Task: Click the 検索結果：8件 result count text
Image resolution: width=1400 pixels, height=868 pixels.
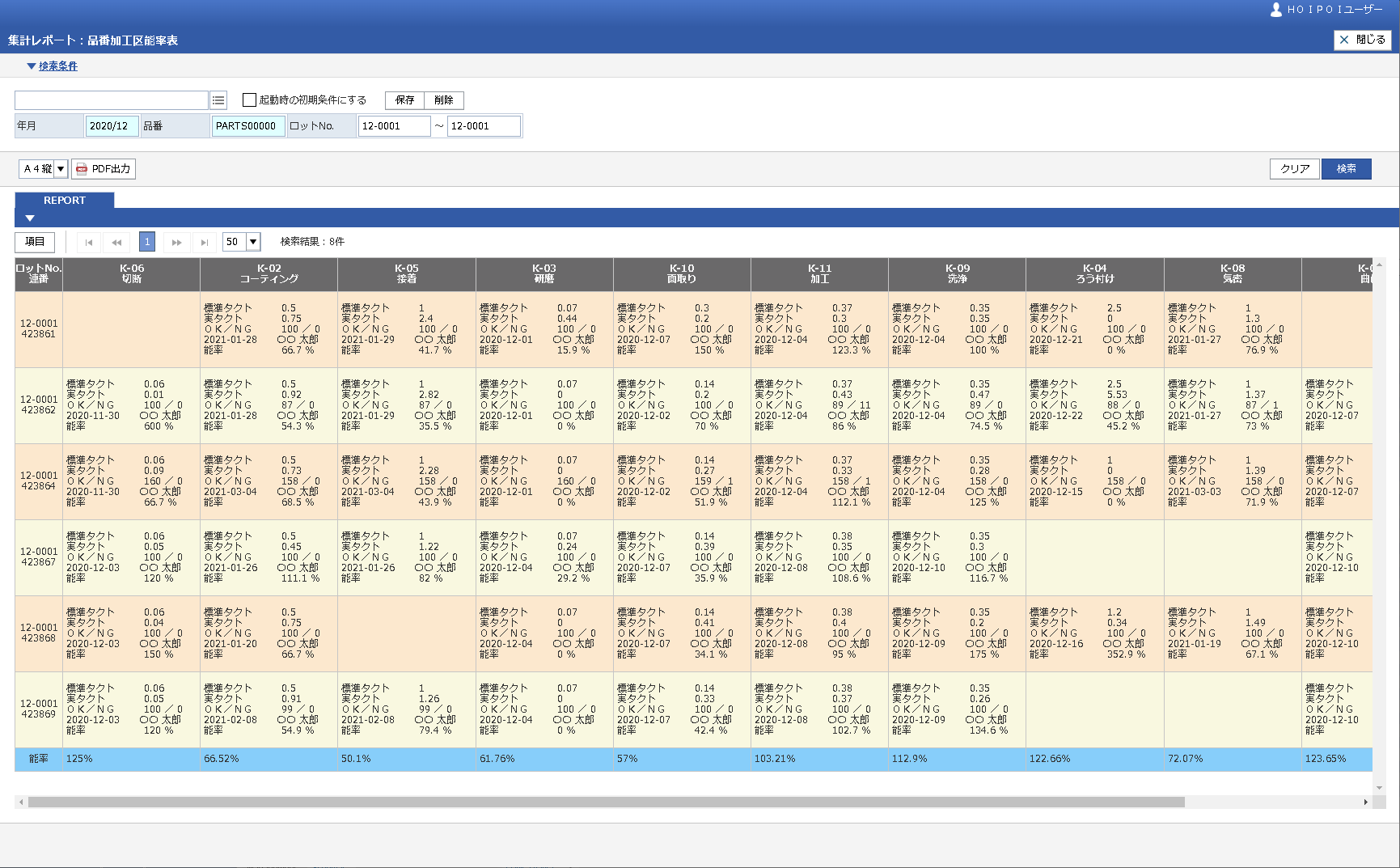Action: point(312,242)
